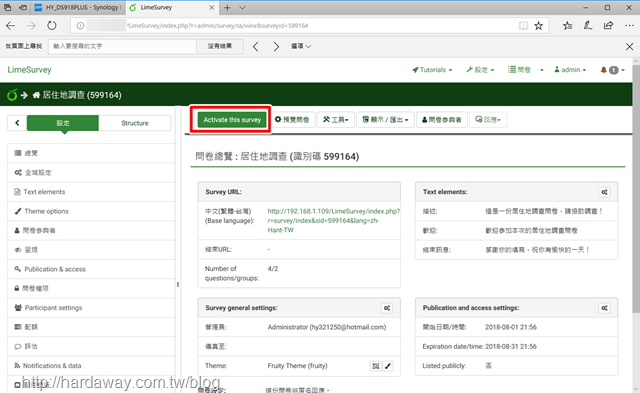Open Text elements in the sidebar

pyautogui.click(x=91, y=192)
